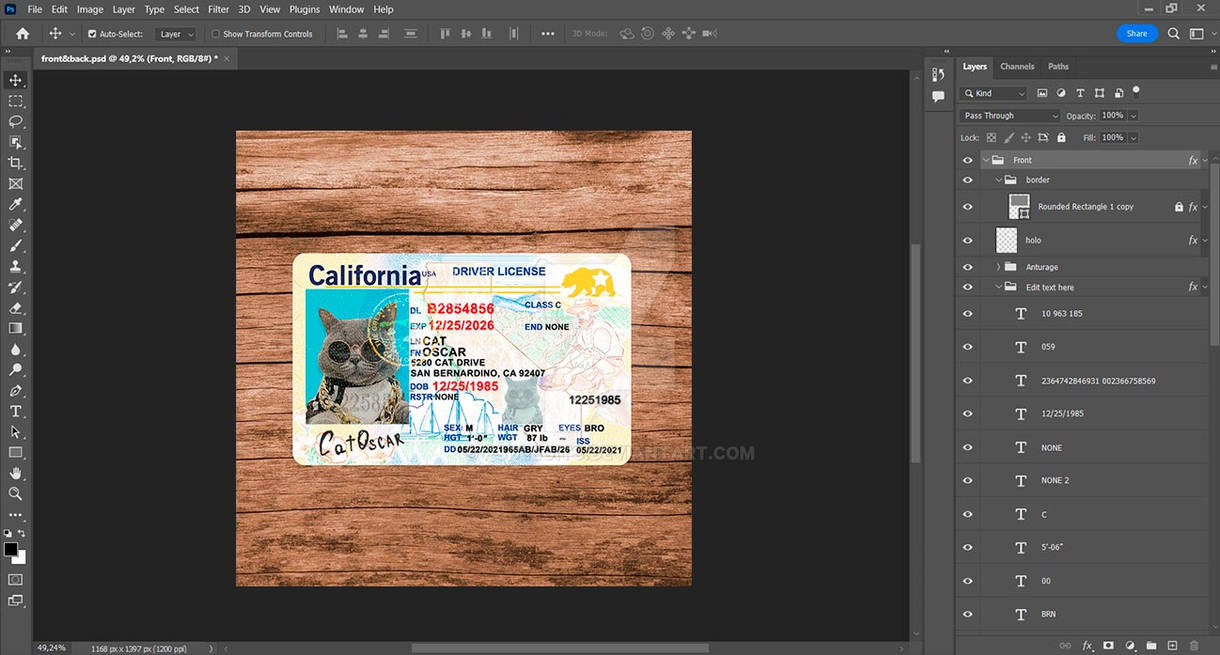
Task: Open the Opacity value dropdown arrow
Action: point(1134,116)
